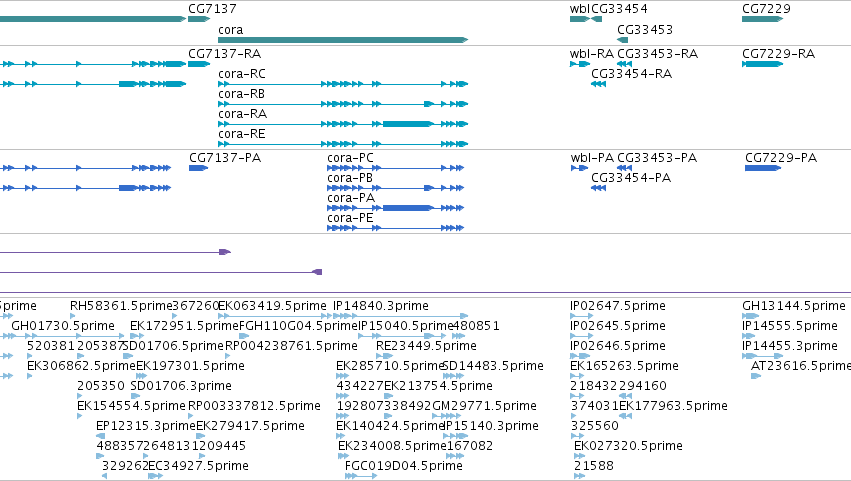This screenshot has height=481, width=851.
Task: Select the 294160 EST label
Action: click(x=643, y=386)
